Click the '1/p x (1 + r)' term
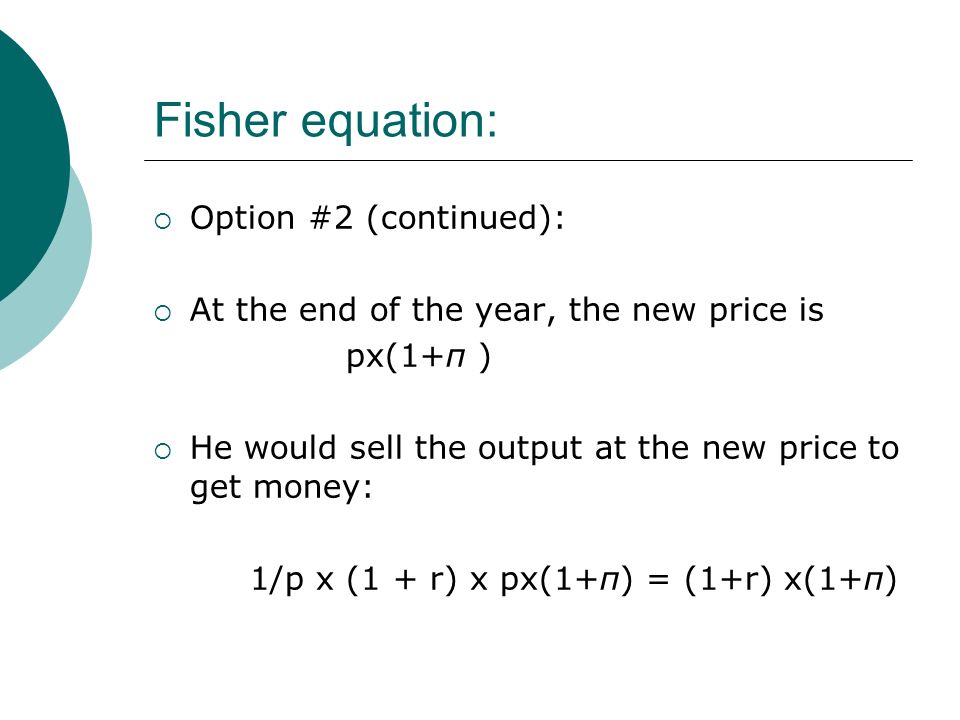 click(x=354, y=579)
